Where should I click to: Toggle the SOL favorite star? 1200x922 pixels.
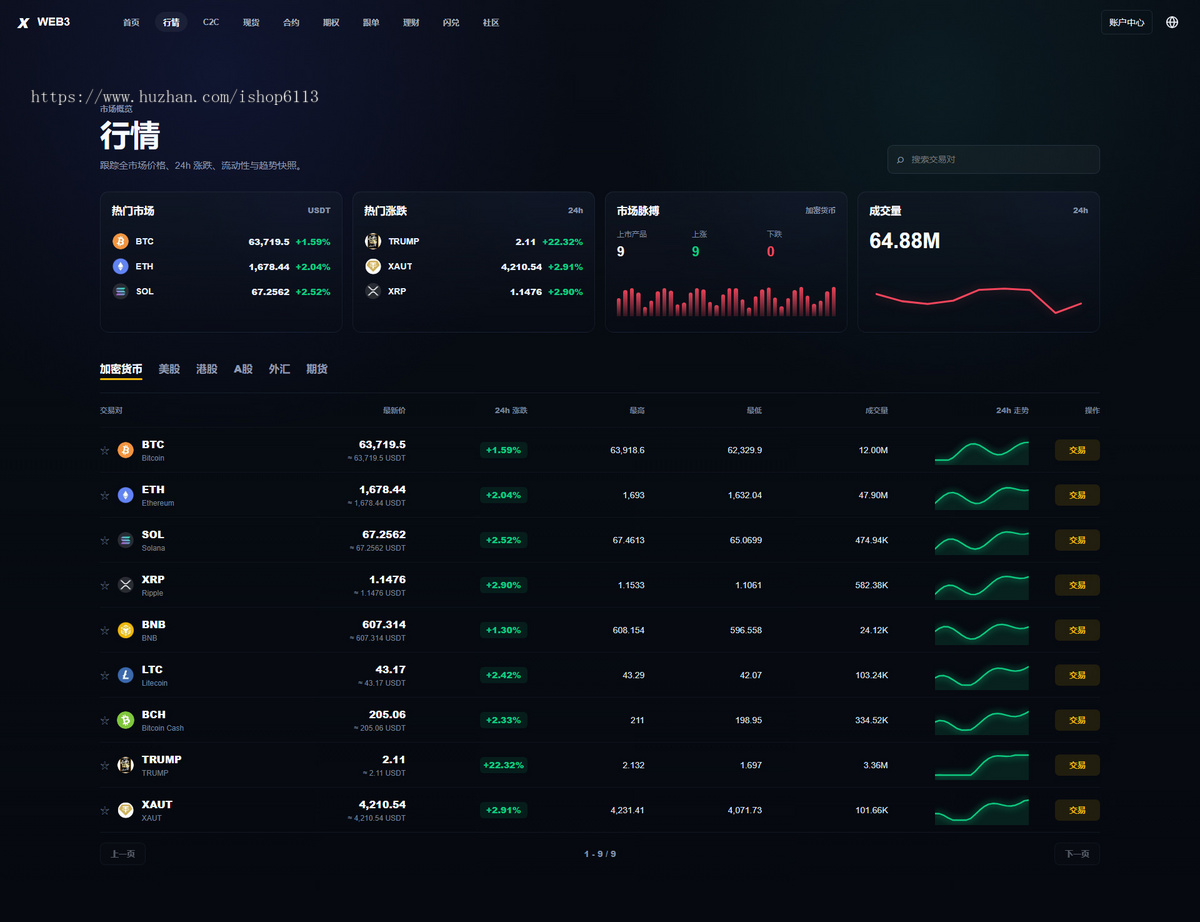click(x=104, y=540)
